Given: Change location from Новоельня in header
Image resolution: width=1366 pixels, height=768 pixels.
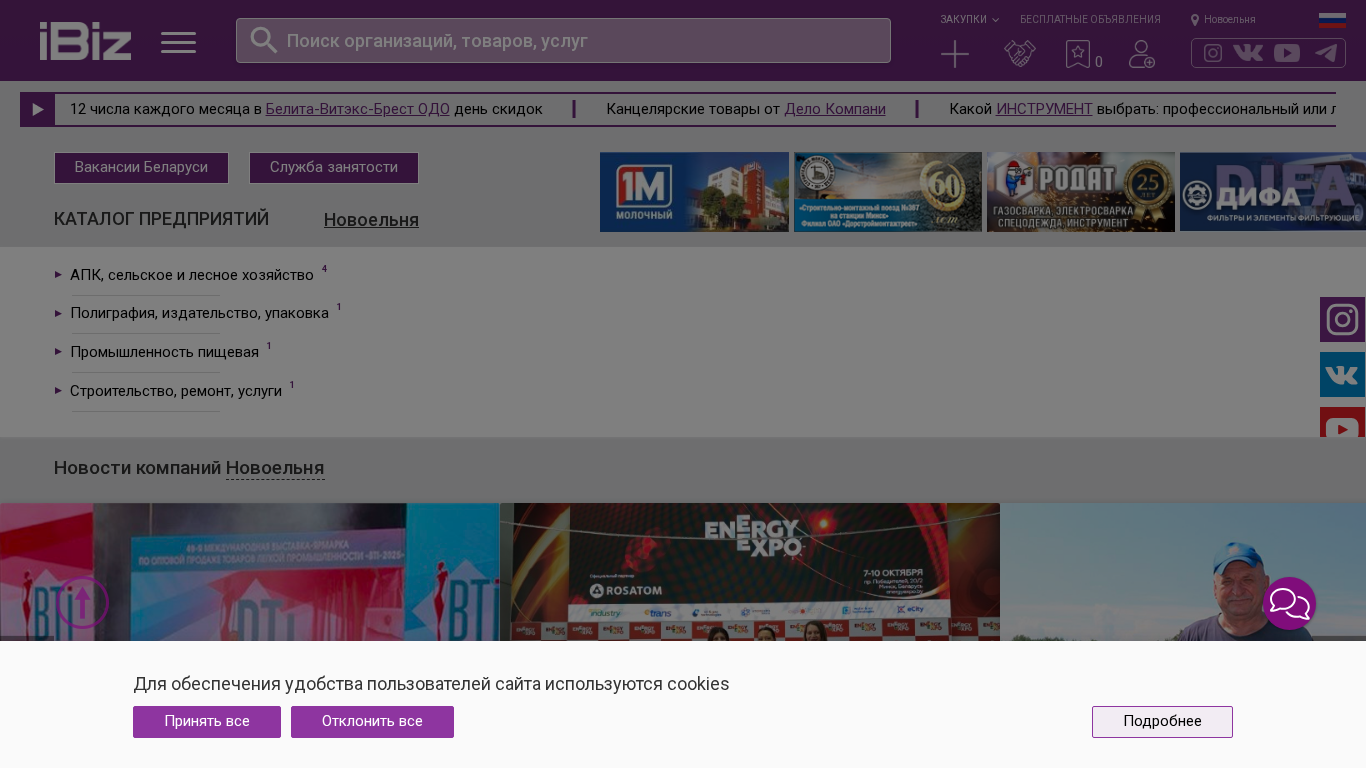Looking at the screenshot, I should pos(1223,19).
